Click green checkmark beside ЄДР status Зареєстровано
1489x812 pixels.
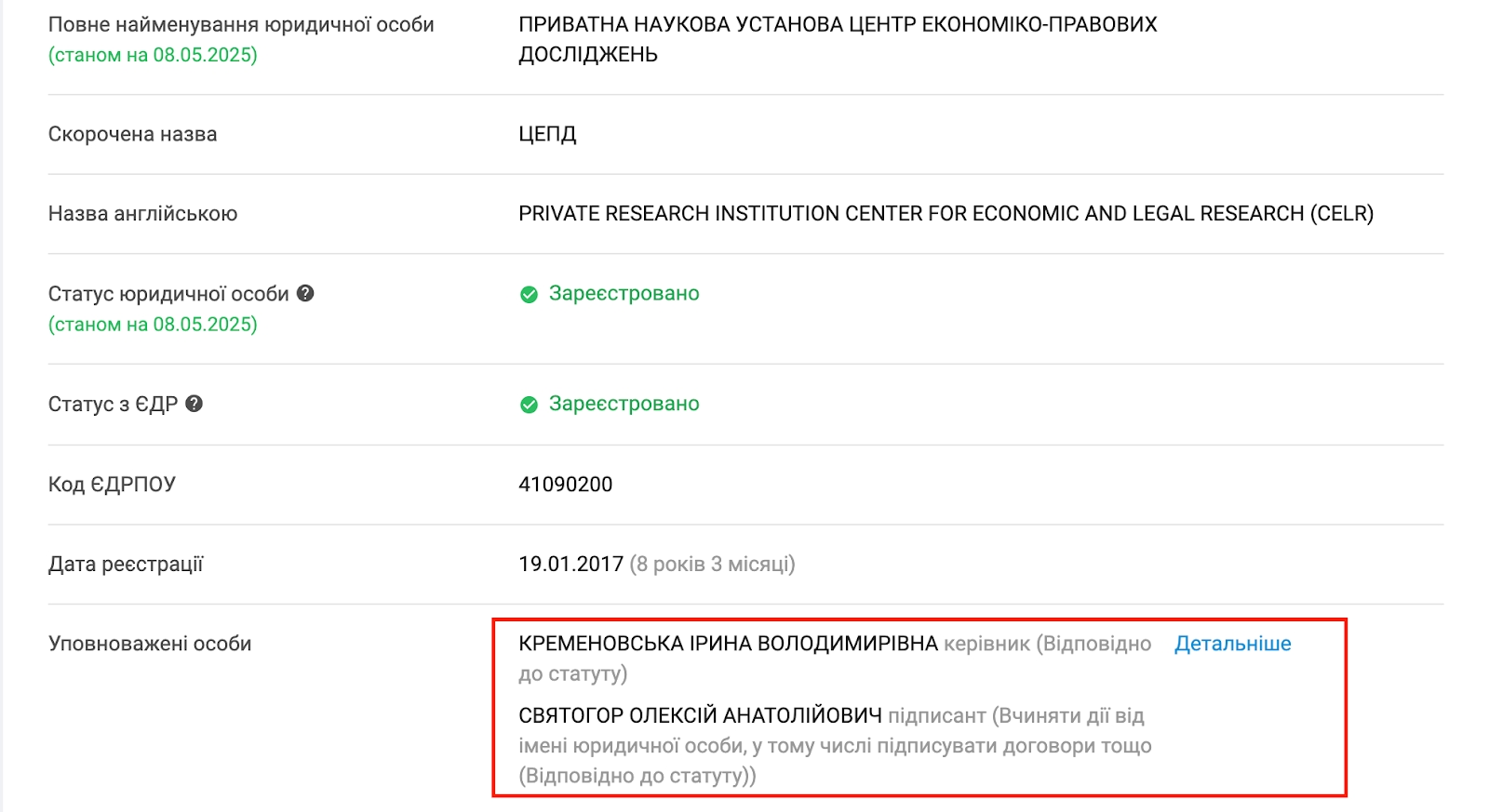[529, 405]
